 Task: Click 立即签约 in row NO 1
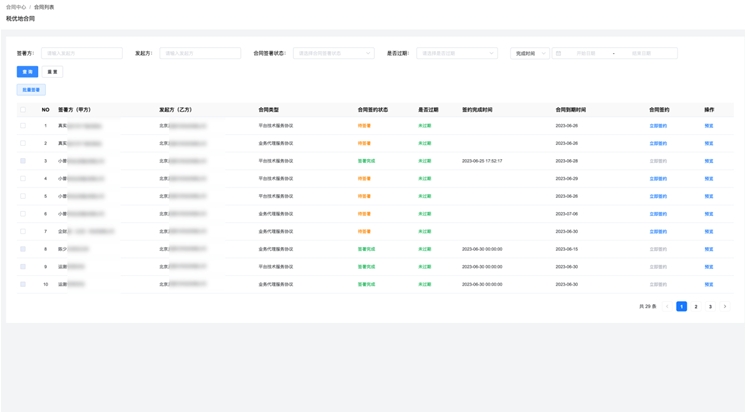tap(658, 126)
